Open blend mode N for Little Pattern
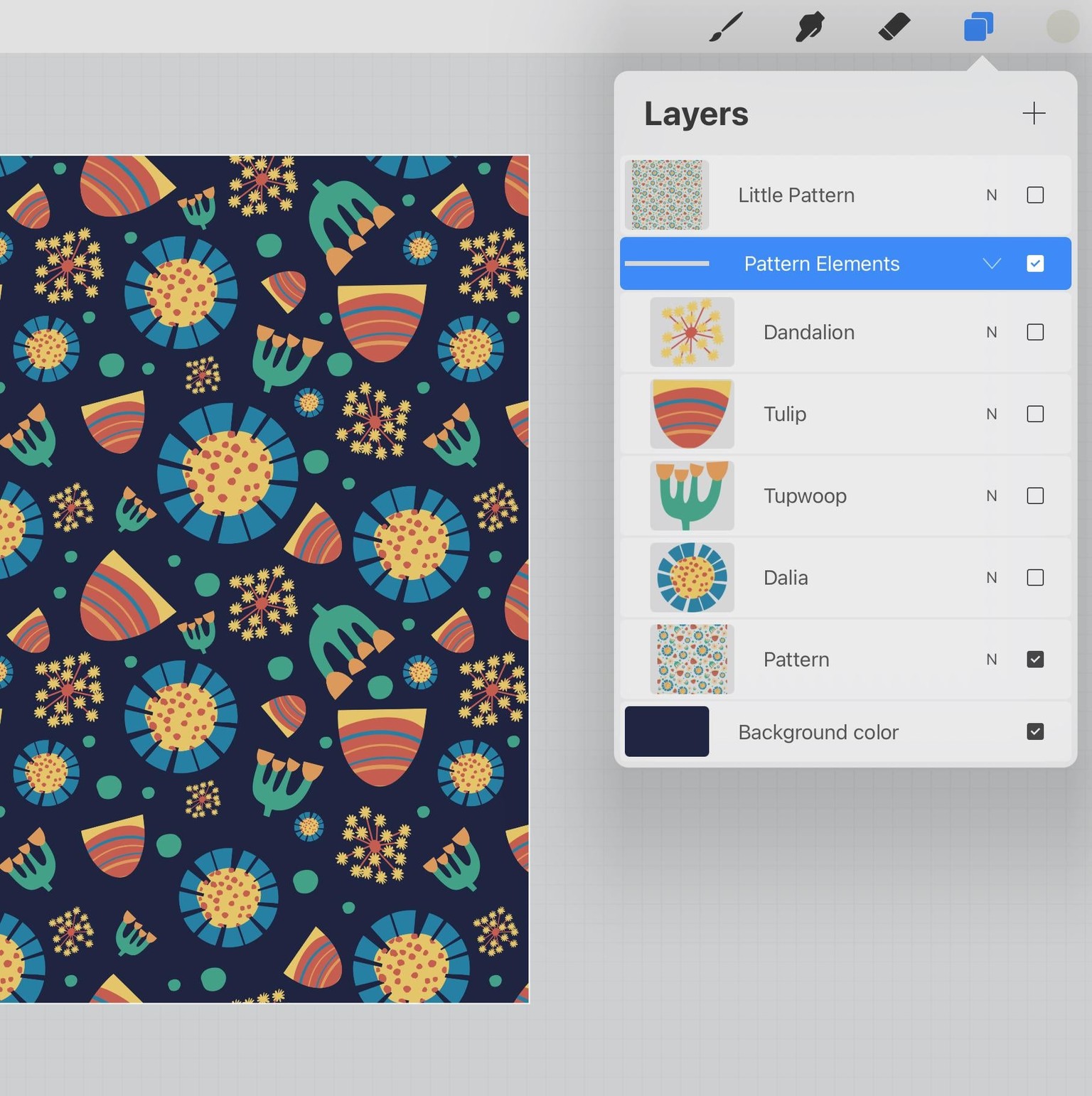 (992, 195)
